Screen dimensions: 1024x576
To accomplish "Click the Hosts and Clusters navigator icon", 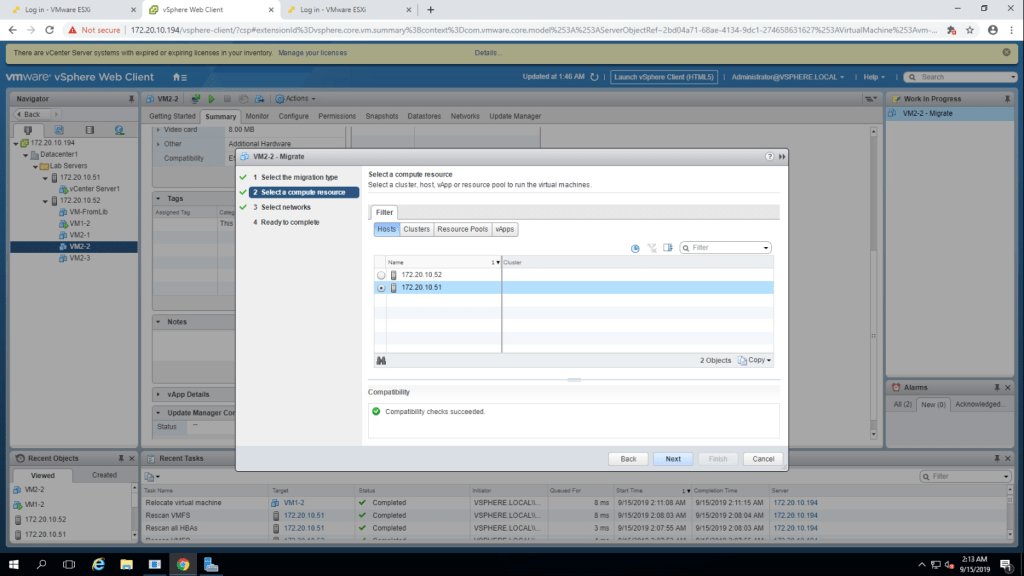I will pos(28,130).
